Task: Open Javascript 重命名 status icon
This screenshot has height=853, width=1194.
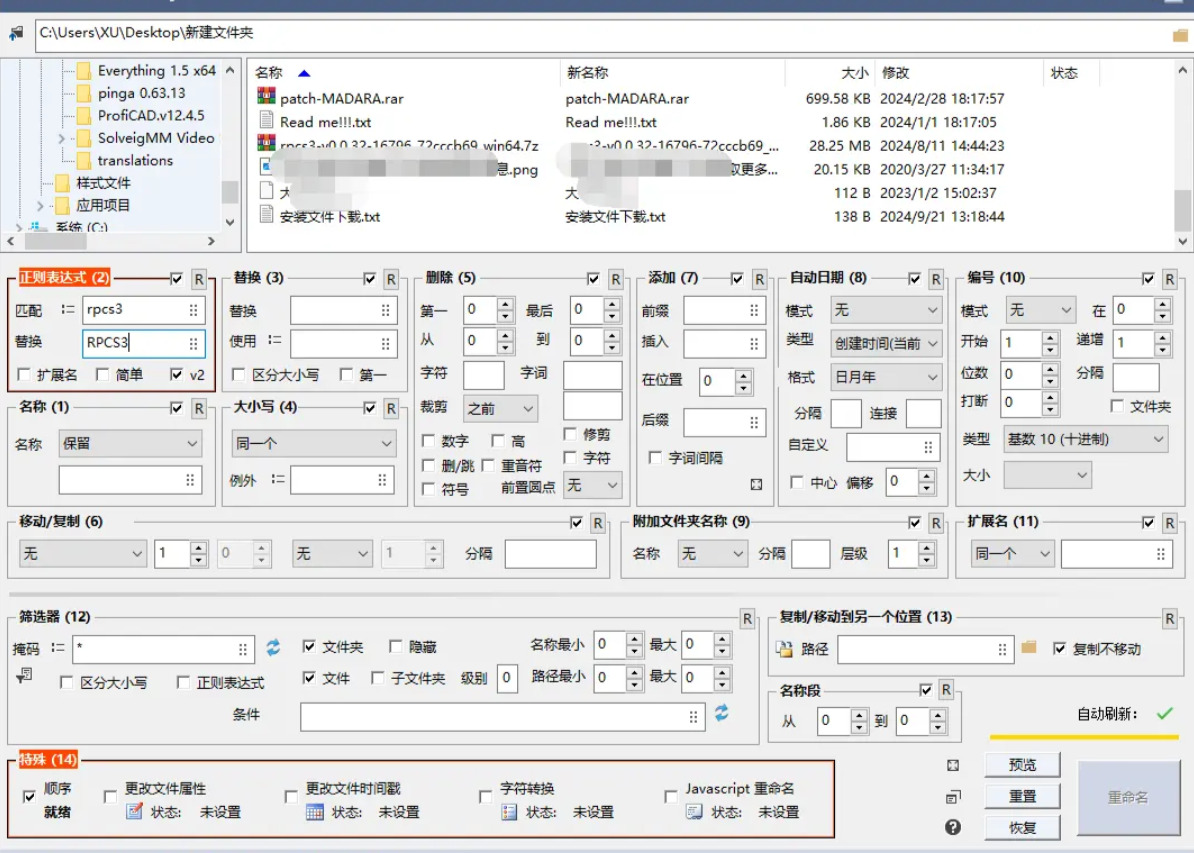Action: 694,812
